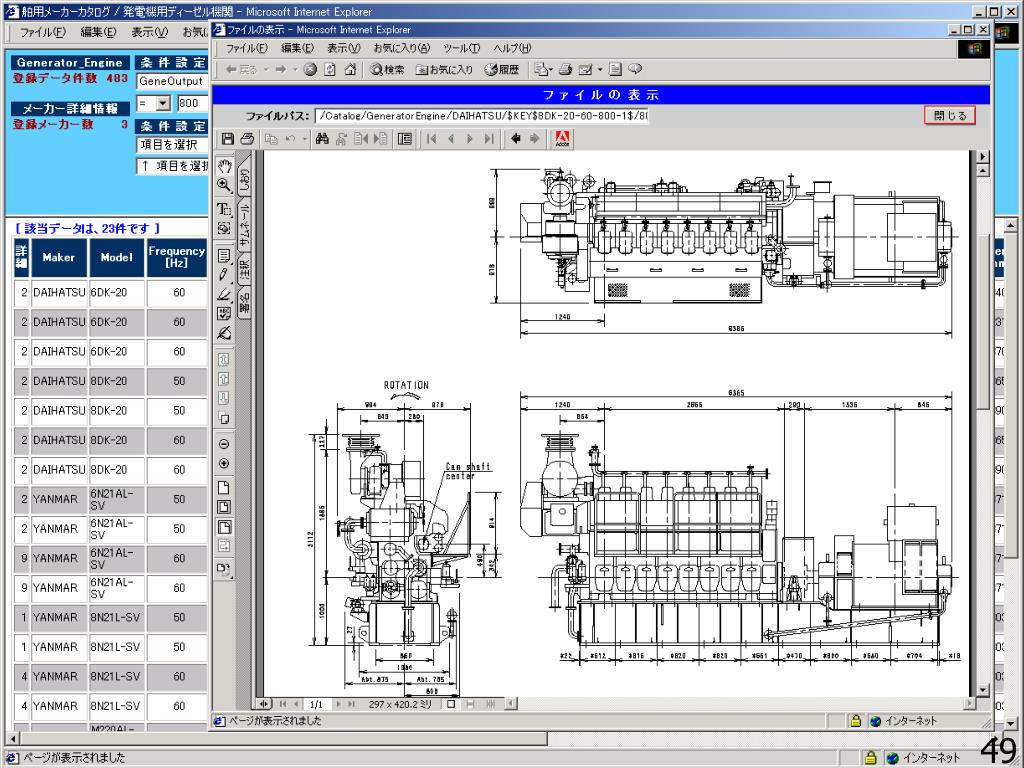1024x768 pixels.
Task: Click the page number box showing 1/1
Action: click(316, 705)
